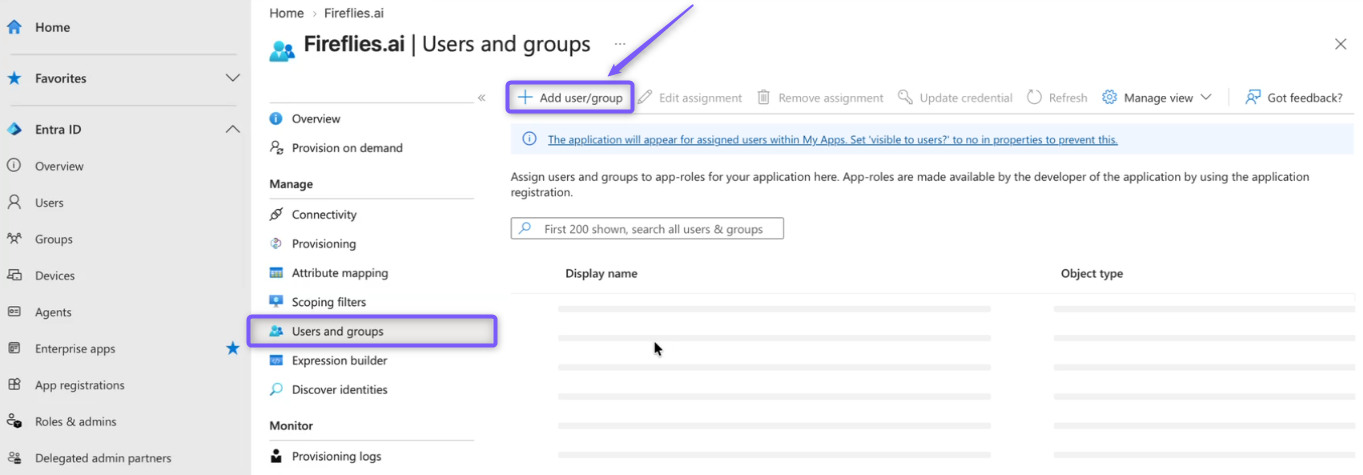Click the Home breadcrumb link
The width and height of the screenshot is (1363, 475).
(x=286, y=13)
